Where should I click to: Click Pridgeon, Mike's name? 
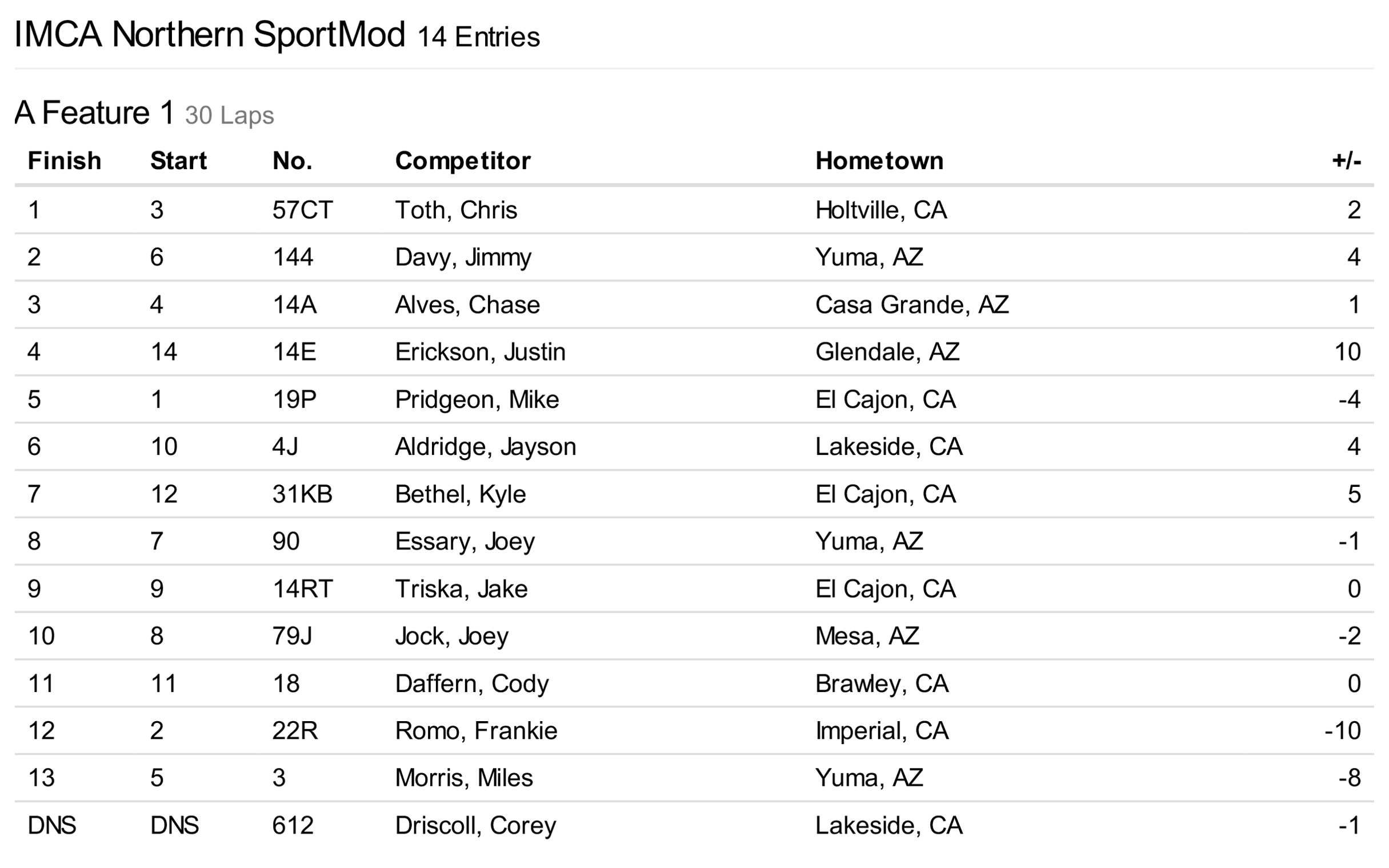477,399
